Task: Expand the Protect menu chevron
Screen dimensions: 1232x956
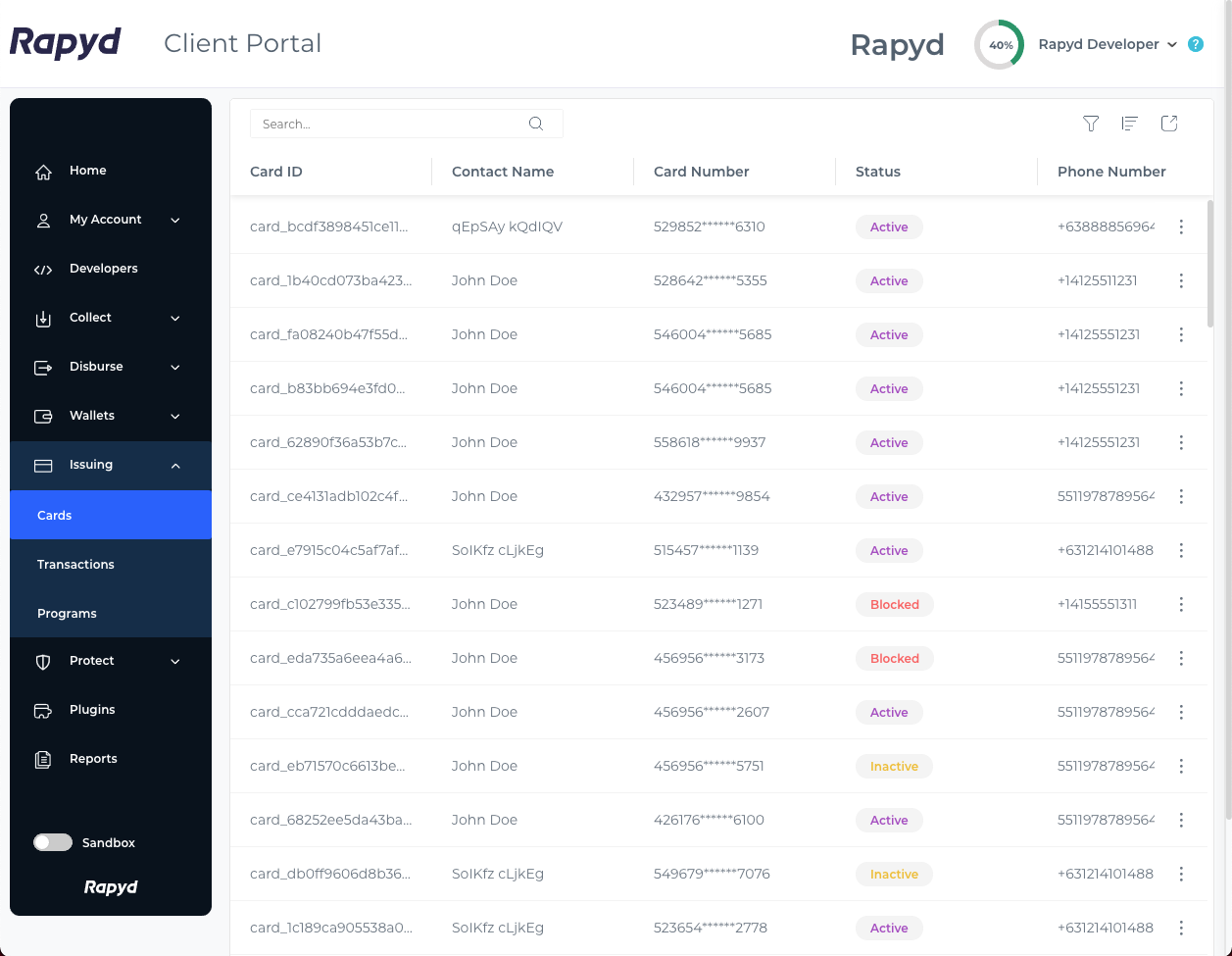Action: click(x=175, y=662)
